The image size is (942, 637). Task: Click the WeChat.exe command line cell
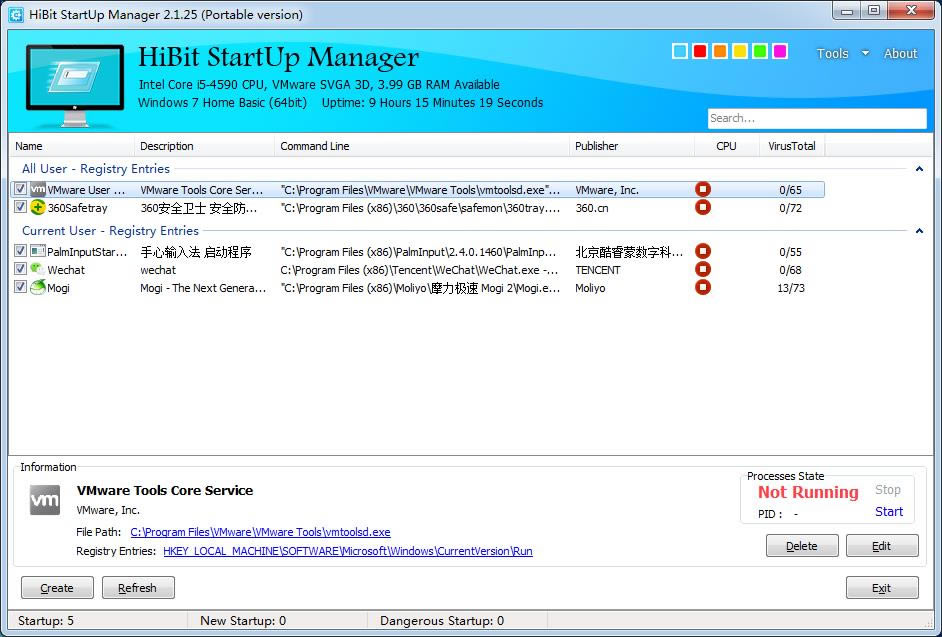click(x=419, y=270)
